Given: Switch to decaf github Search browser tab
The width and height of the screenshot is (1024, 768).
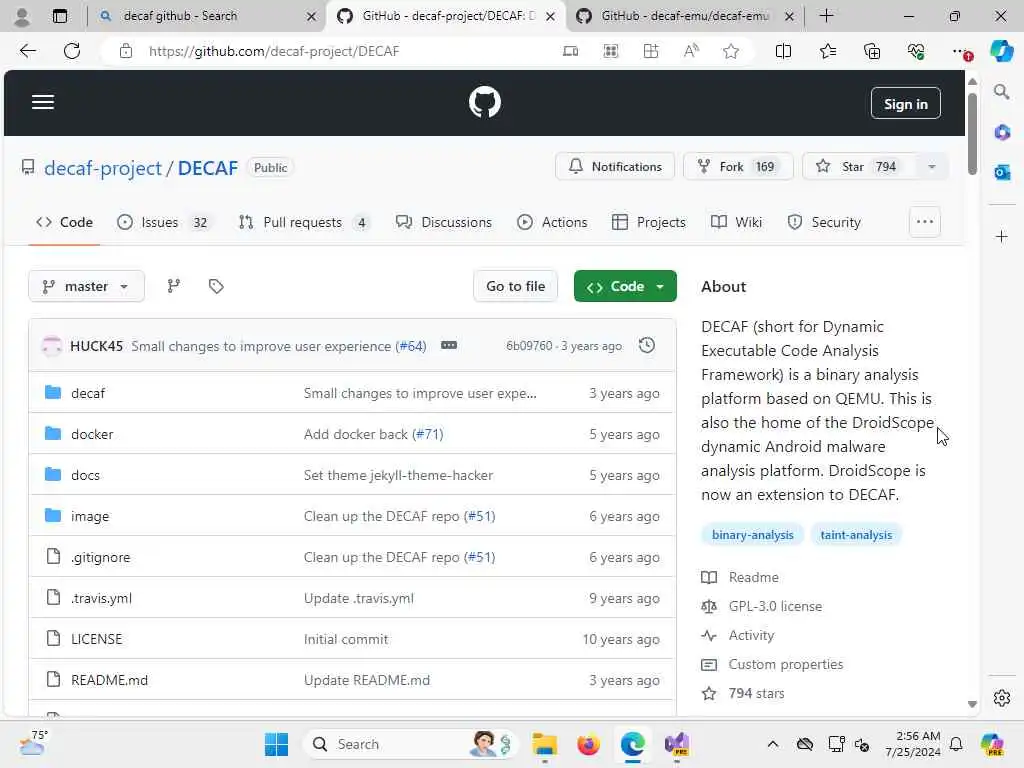Looking at the screenshot, I should coord(204,16).
